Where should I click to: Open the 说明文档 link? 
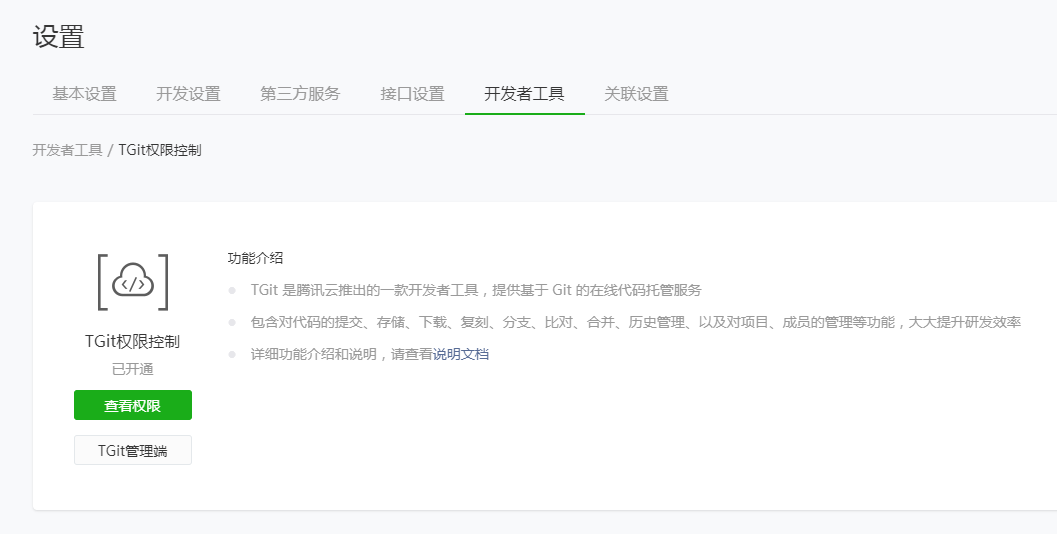[x=461, y=354]
